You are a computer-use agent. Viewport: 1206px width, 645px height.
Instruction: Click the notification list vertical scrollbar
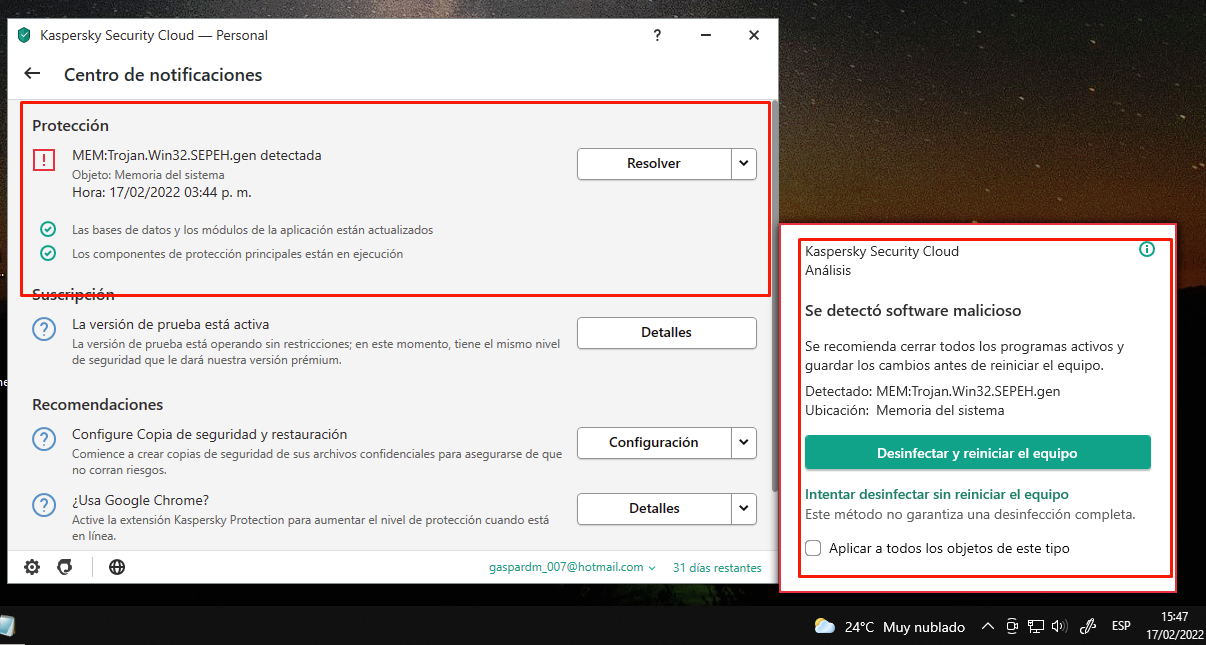click(773, 295)
